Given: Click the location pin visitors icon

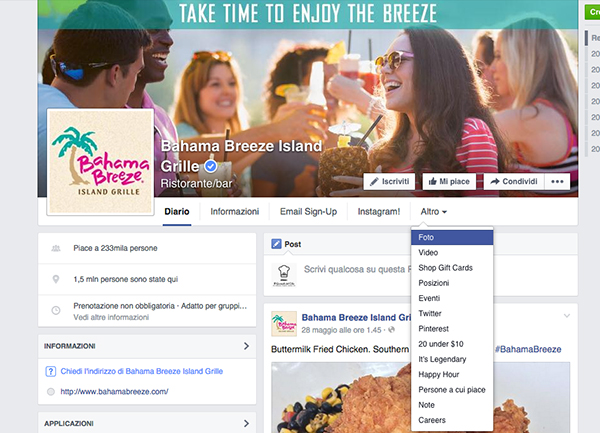Looking at the screenshot, I should pyautogui.click(x=56, y=279).
